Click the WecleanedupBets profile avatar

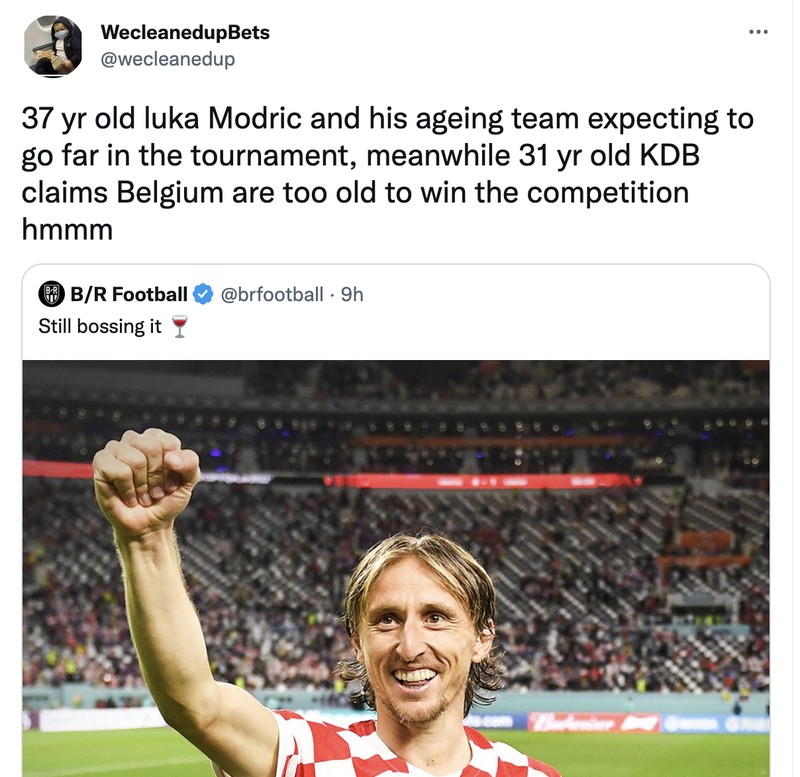click(x=53, y=46)
